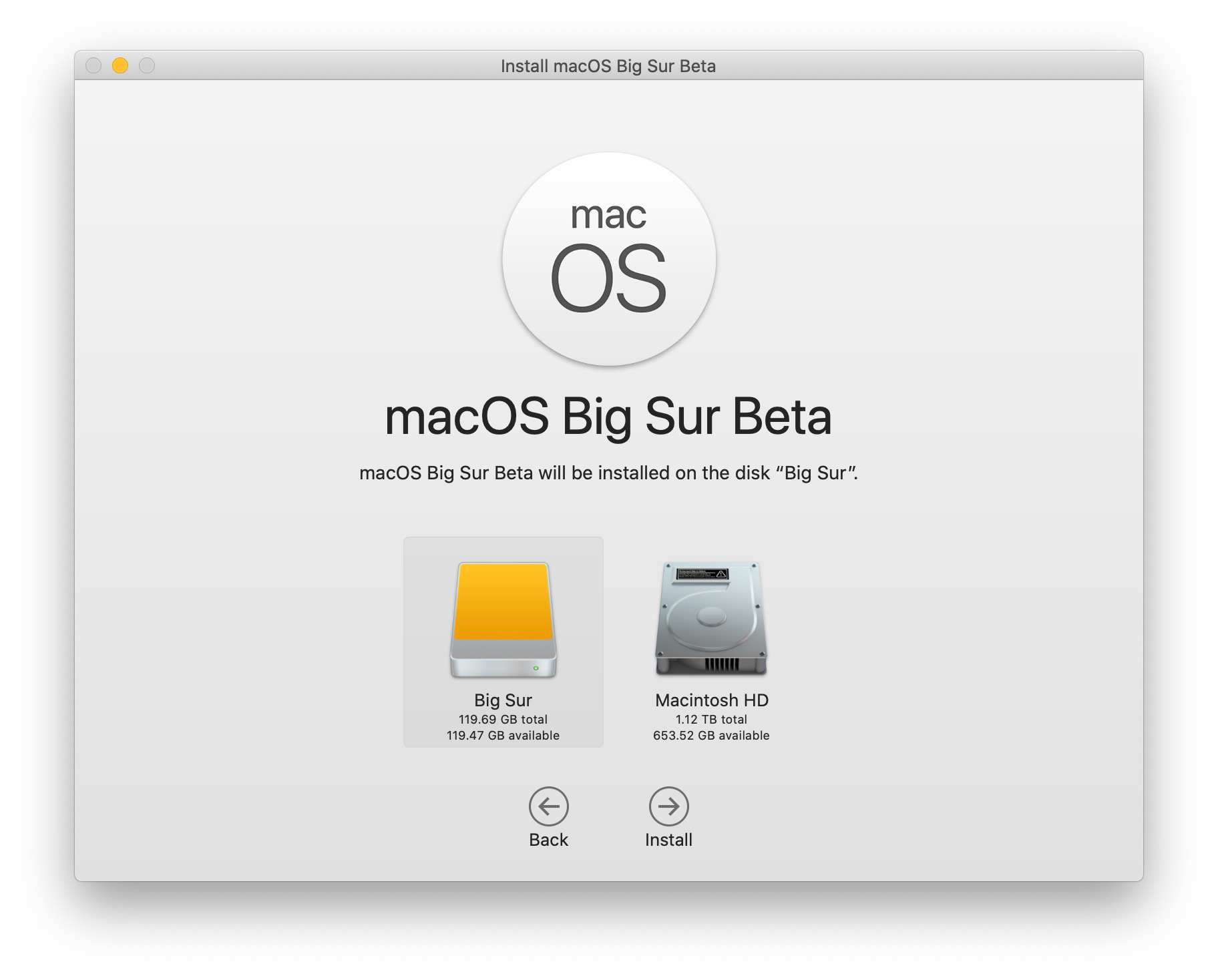Viewport: 1218px width, 980px height.
Task: Click the Install arrow circle icon
Action: (x=668, y=806)
